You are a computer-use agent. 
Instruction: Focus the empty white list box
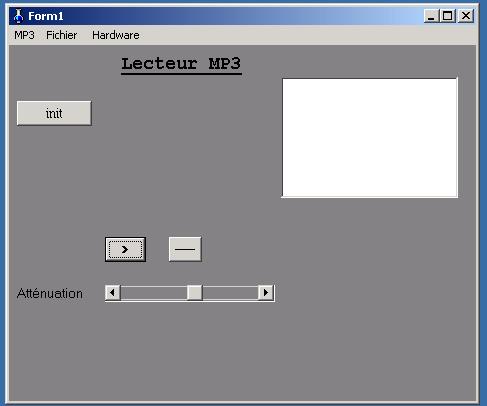370,138
